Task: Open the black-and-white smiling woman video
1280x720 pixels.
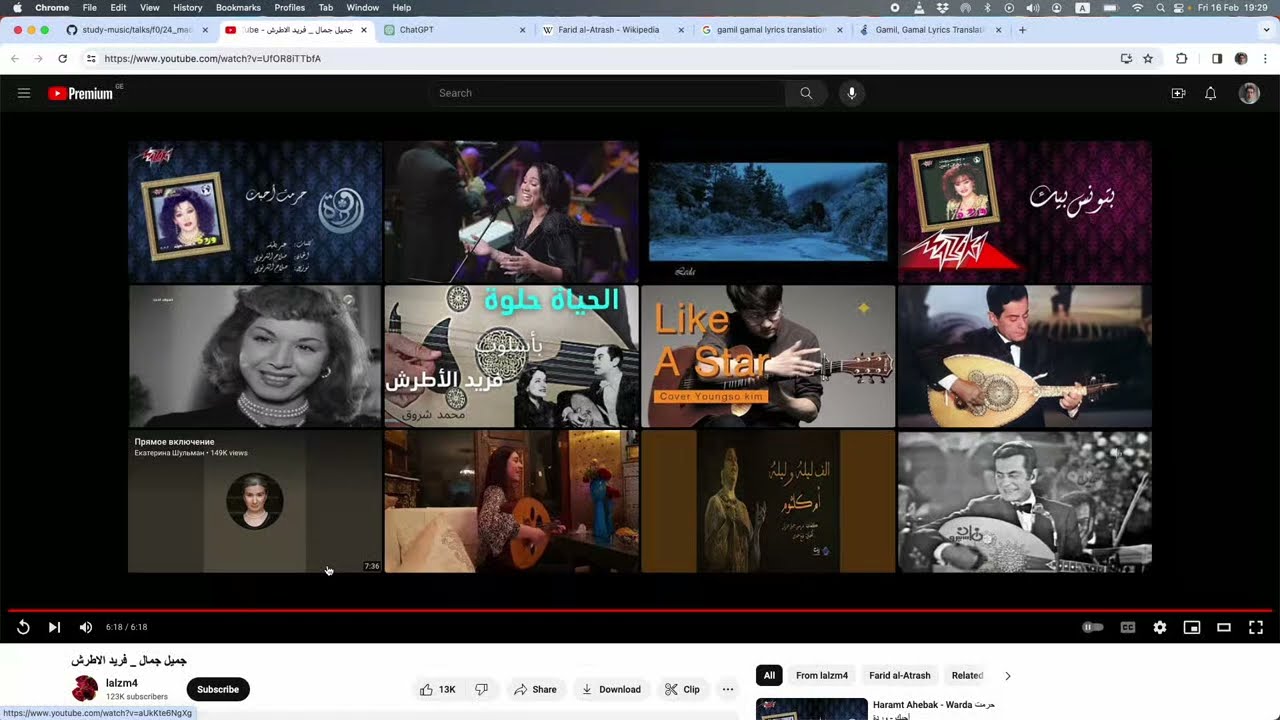Action: click(255, 356)
